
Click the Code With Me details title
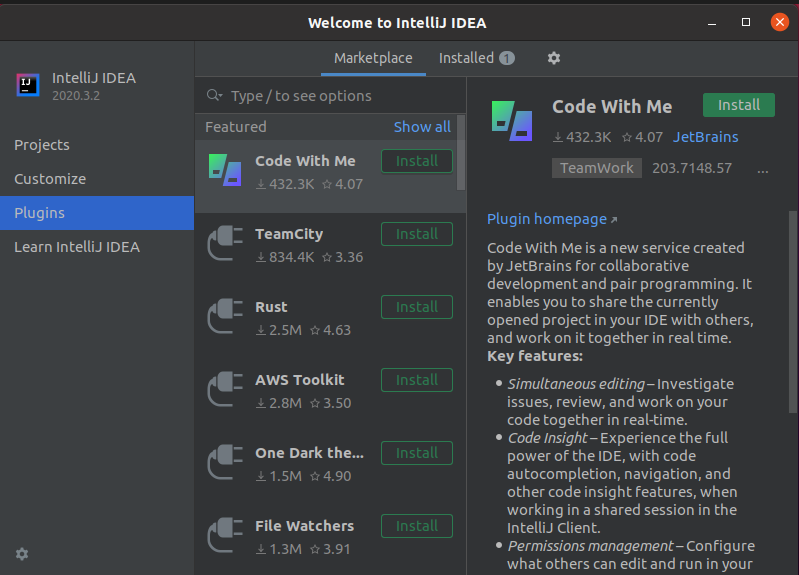point(612,107)
